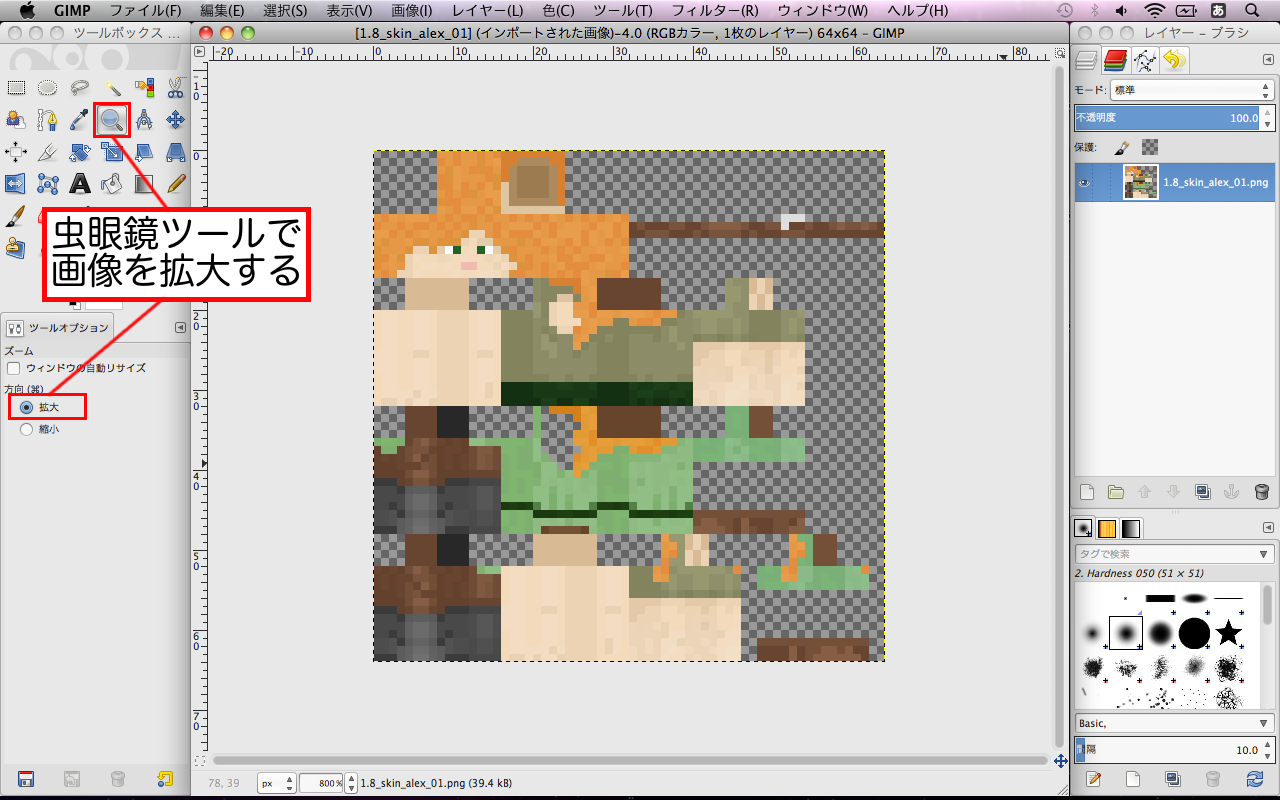Select the Measure compass tool
1280x800 pixels.
(144, 120)
